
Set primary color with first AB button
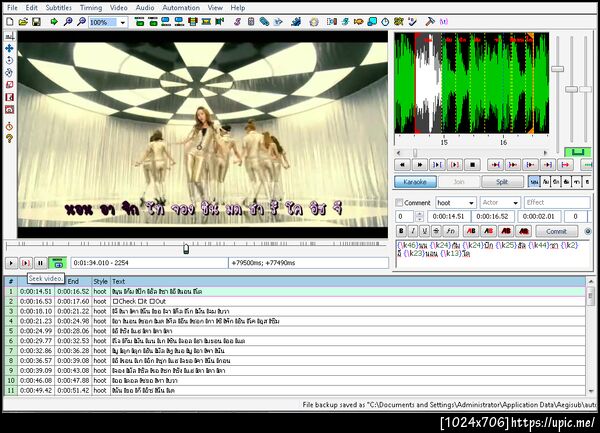[x=471, y=231]
